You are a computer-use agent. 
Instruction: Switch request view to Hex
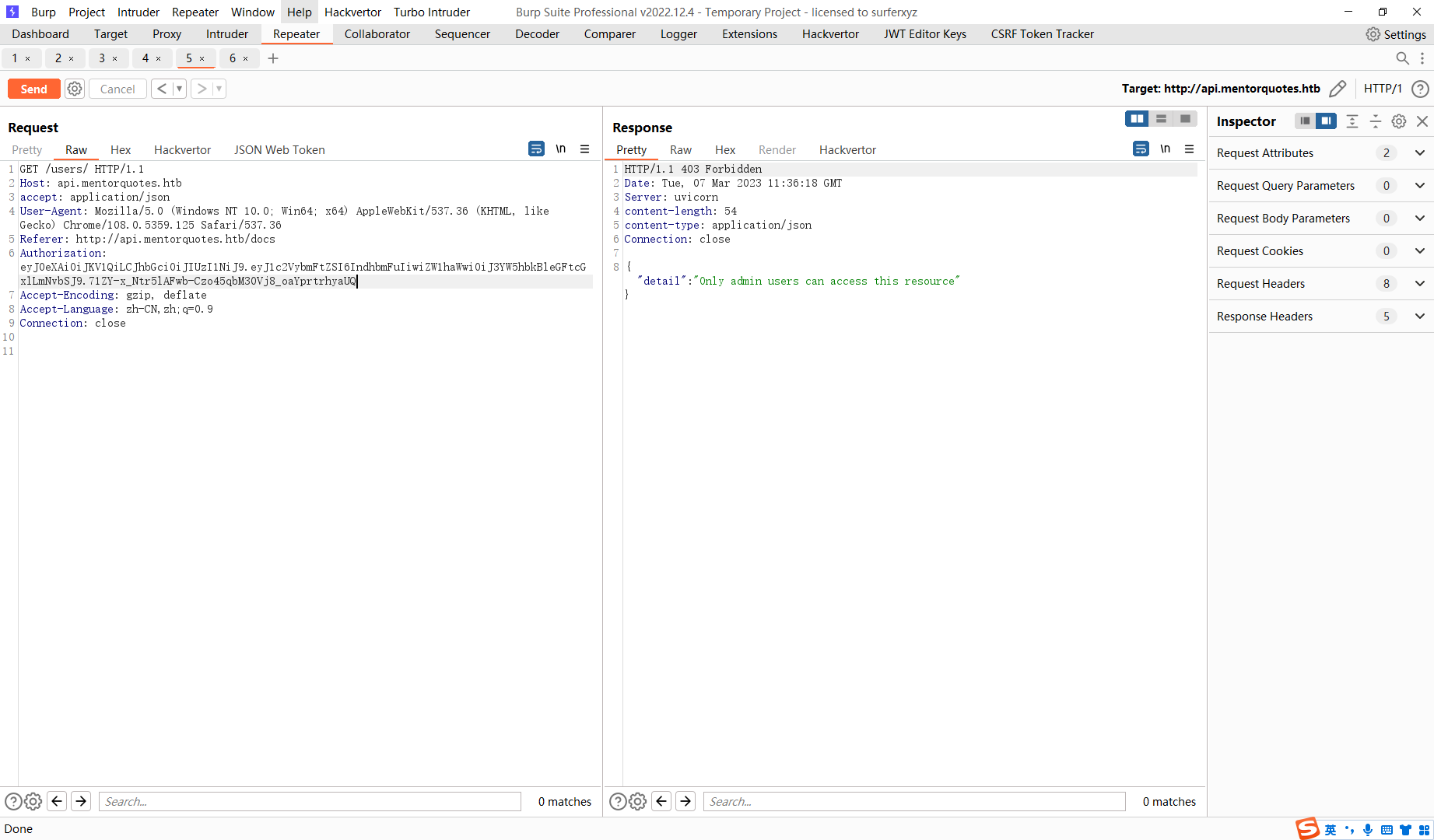click(x=121, y=150)
